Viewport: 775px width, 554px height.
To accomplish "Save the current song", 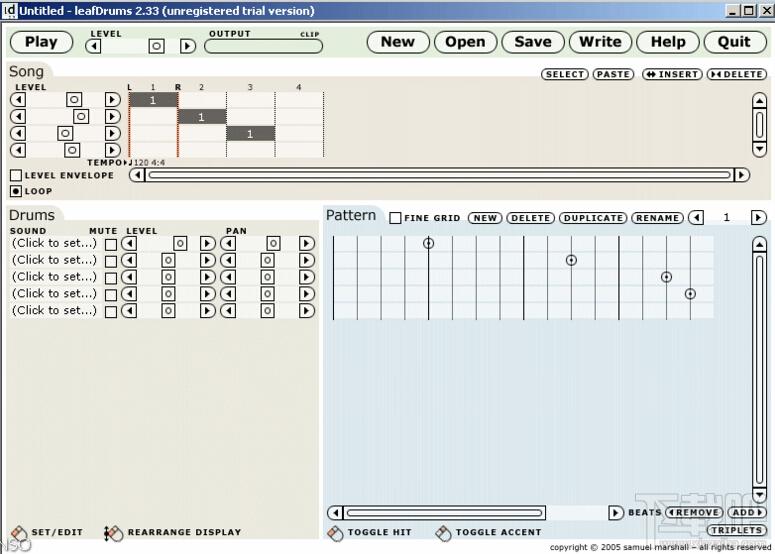I will (x=533, y=42).
